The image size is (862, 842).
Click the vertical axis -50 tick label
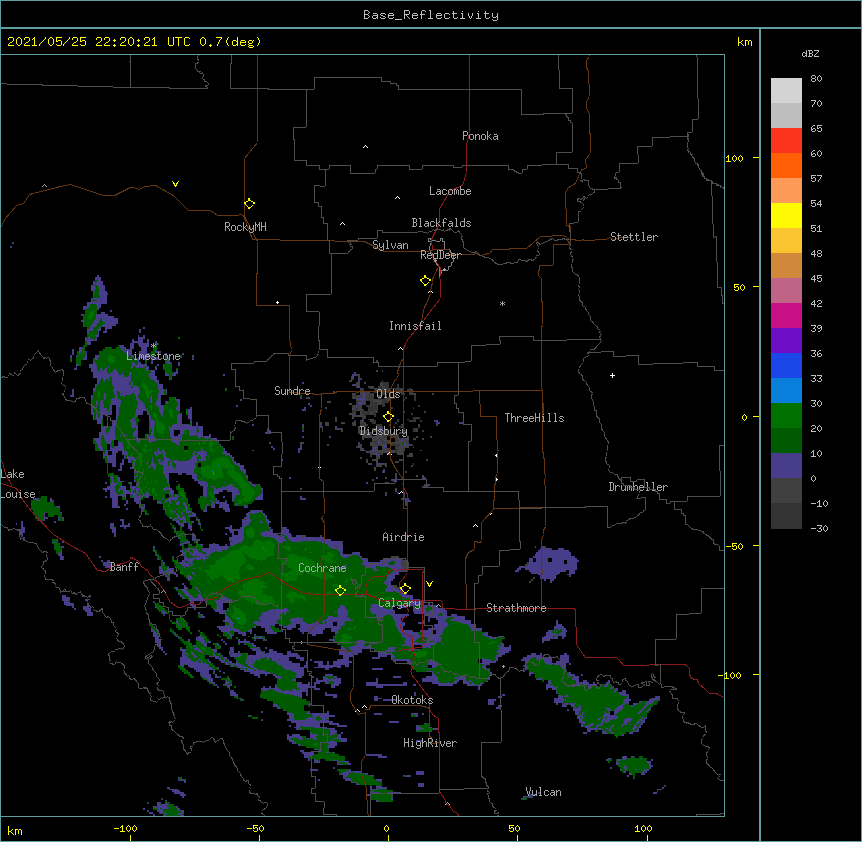coord(734,546)
